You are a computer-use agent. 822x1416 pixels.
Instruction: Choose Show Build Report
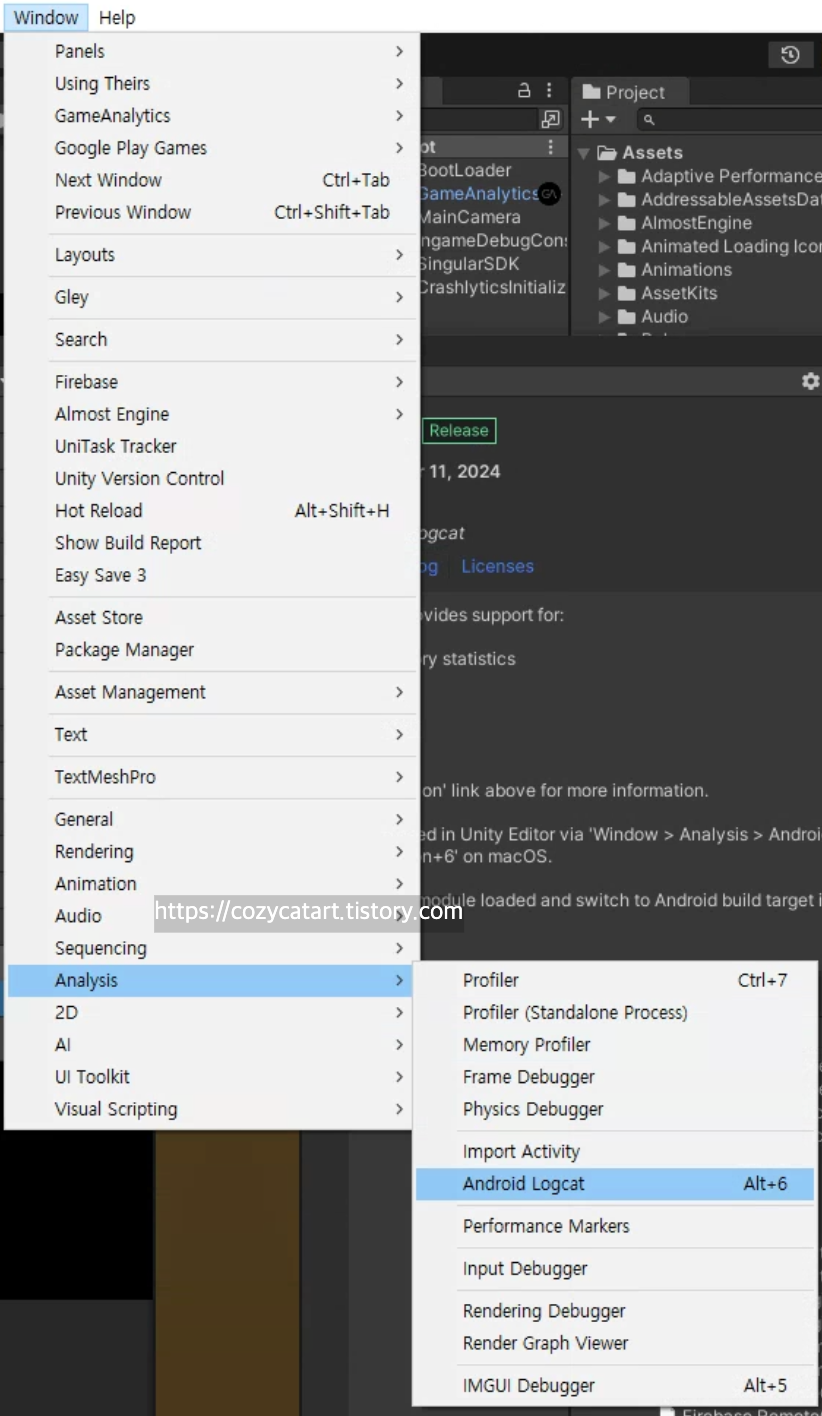(x=212, y=543)
